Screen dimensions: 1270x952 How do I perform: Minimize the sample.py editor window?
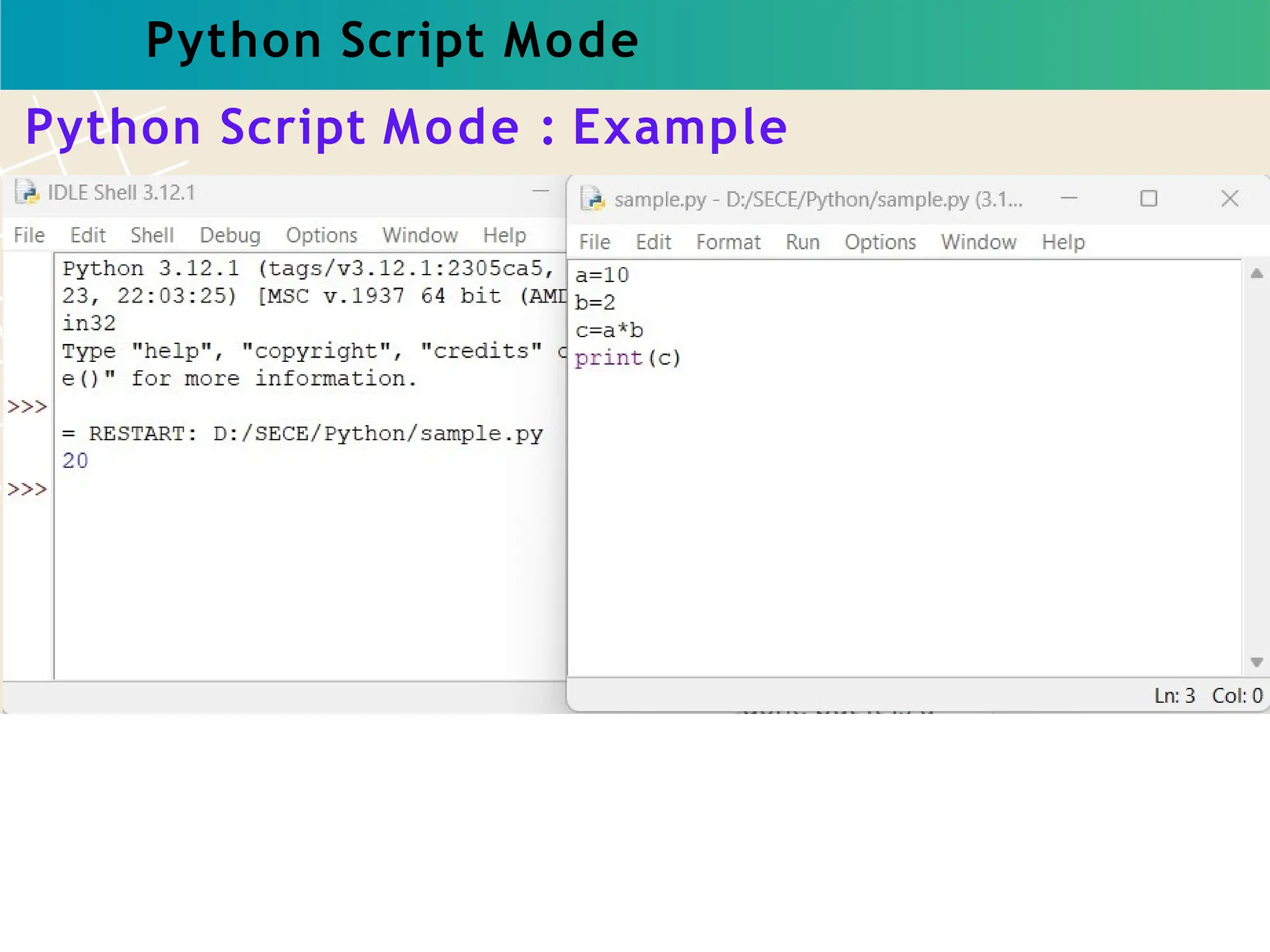pos(1069,198)
